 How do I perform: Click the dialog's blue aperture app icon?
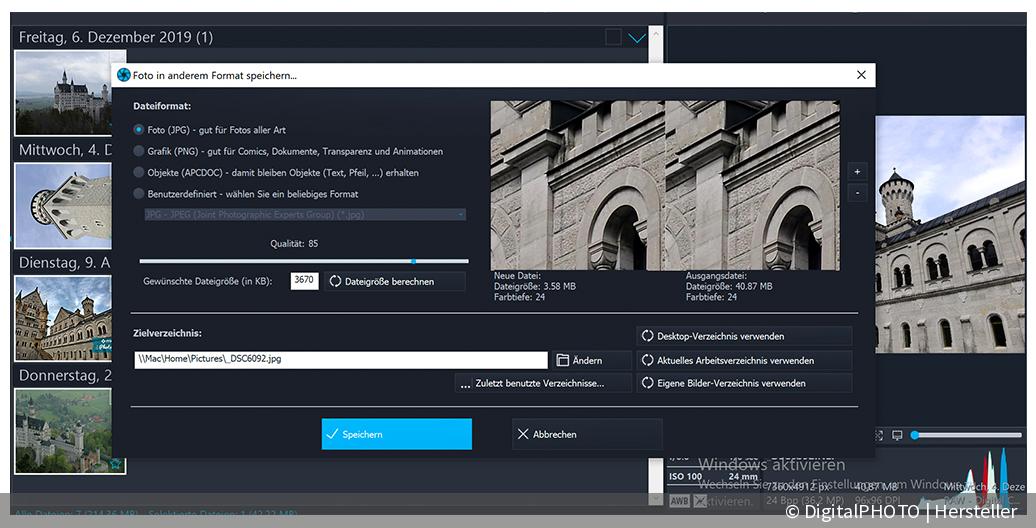(124, 75)
